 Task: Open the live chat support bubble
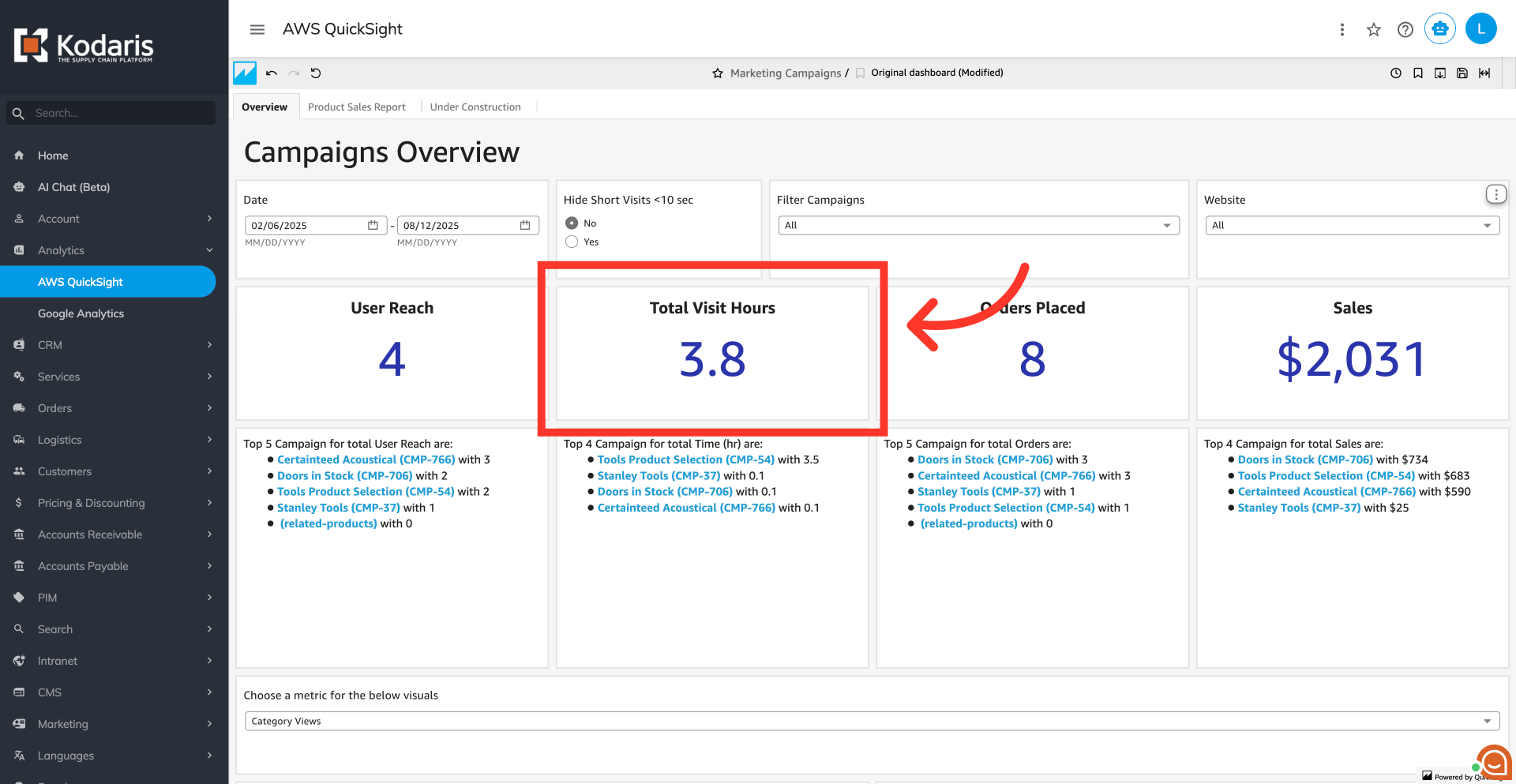[x=1494, y=763]
